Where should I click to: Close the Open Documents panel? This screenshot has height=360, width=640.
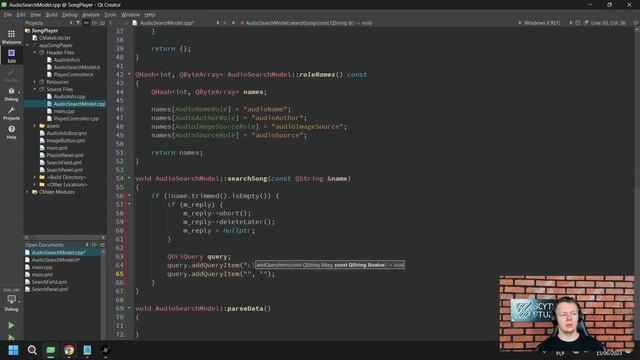click(102, 245)
